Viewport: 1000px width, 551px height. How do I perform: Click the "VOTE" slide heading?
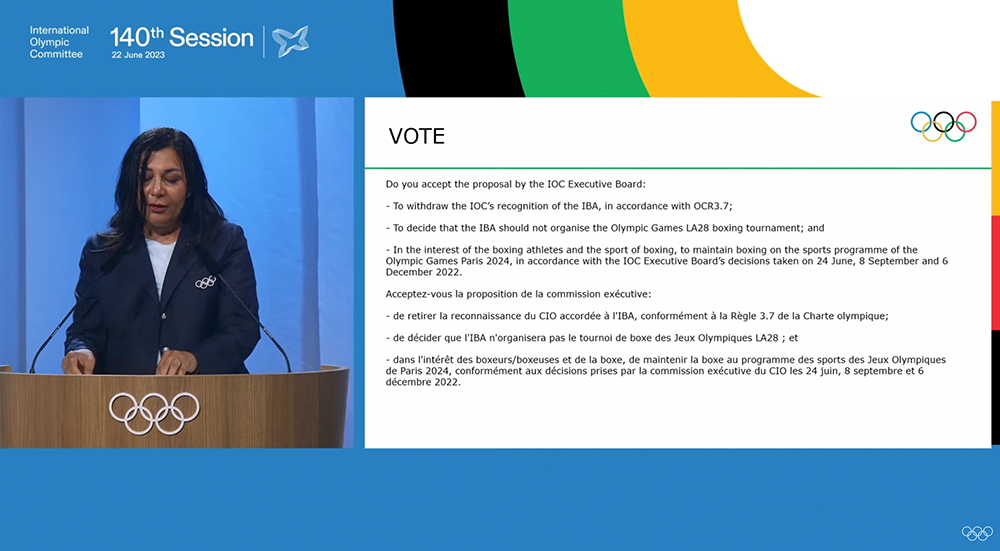[x=416, y=136]
